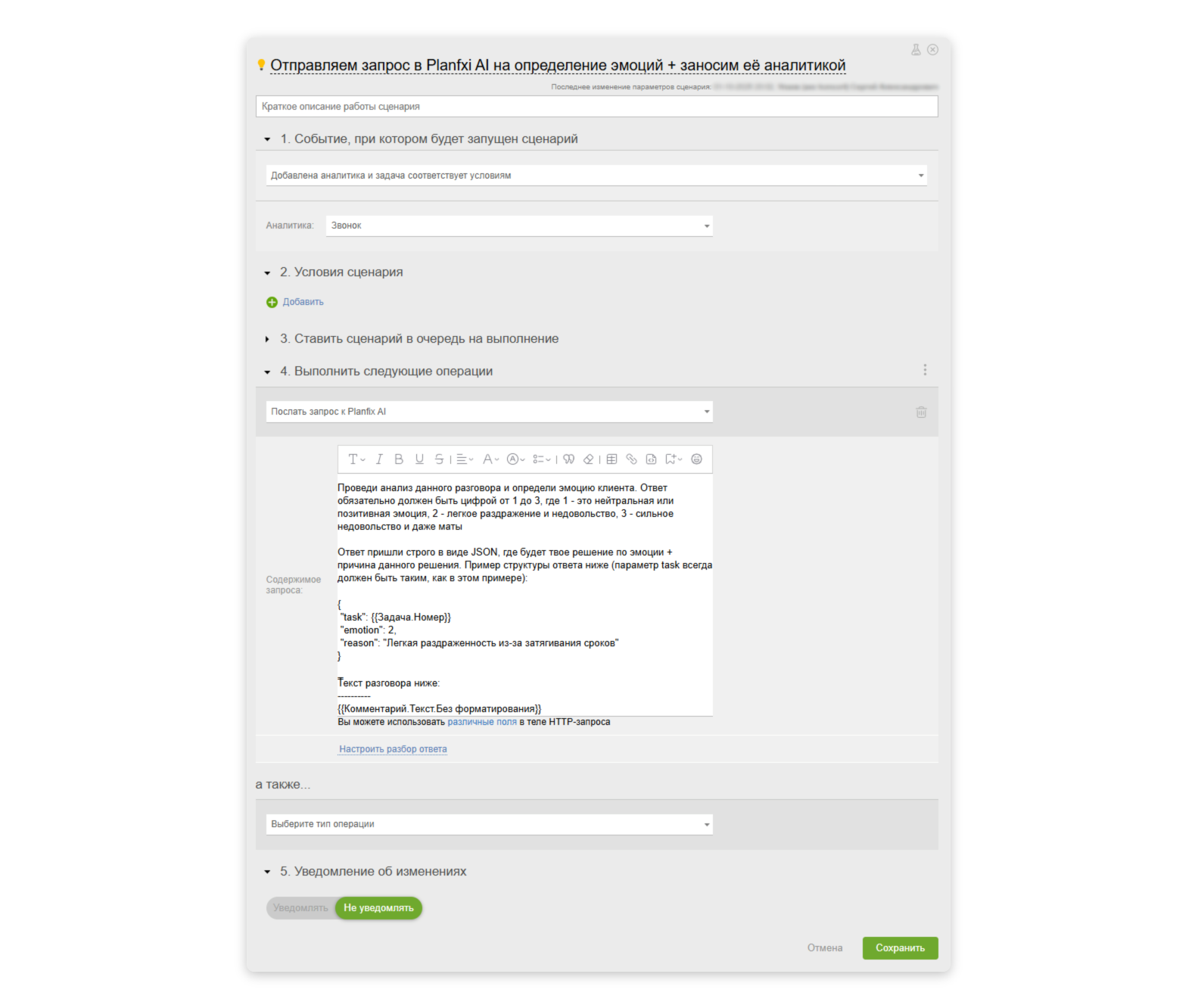Open the emoji picker smiley icon
This screenshot has width=1198, height=1008.
point(696,459)
